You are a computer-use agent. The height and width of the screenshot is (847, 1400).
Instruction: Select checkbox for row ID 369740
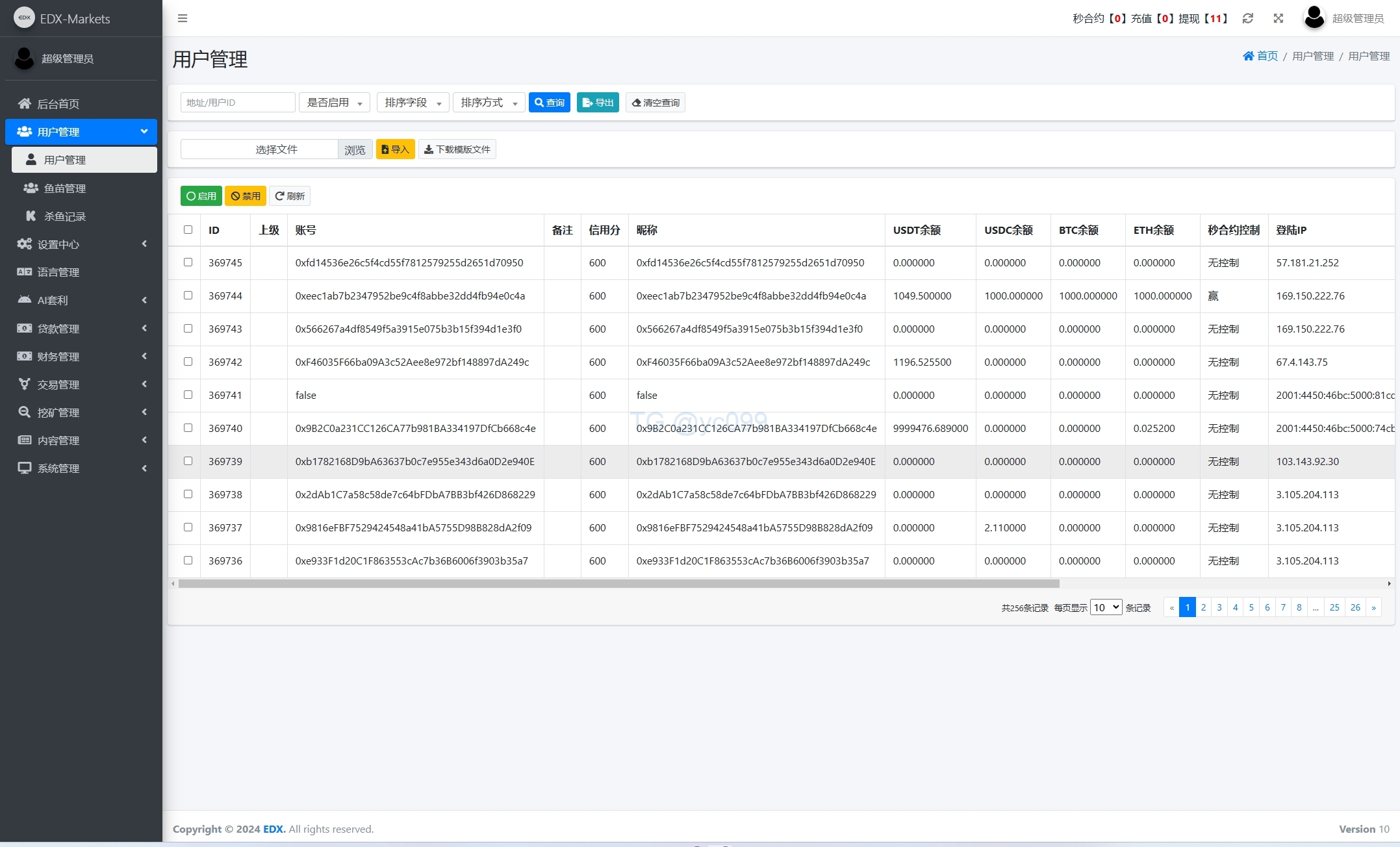tap(188, 428)
